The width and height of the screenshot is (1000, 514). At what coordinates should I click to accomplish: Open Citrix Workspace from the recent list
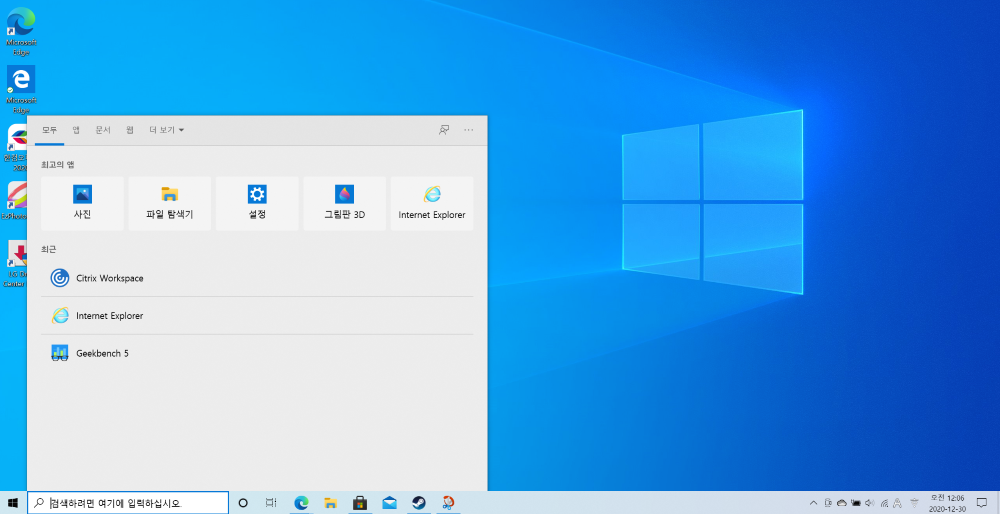257,278
